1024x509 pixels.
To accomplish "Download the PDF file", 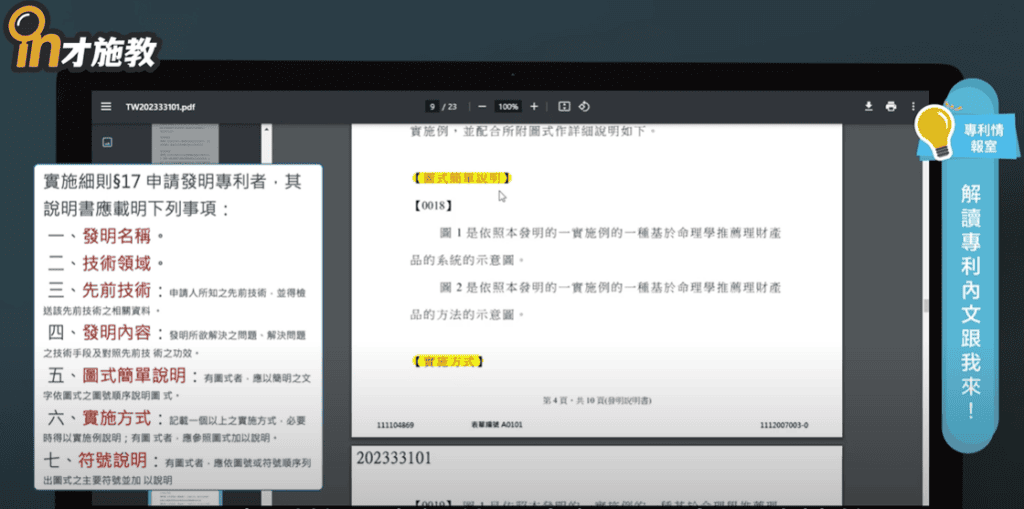I will click(869, 106).
